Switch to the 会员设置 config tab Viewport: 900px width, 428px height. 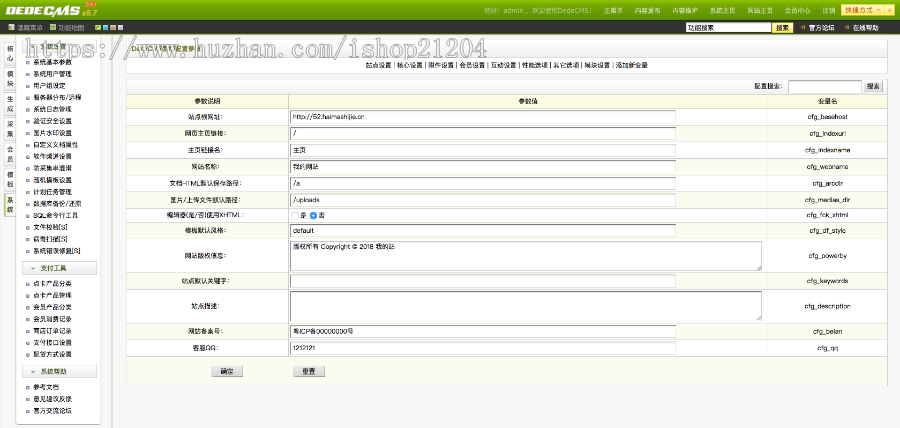click(x=472, y=65)
